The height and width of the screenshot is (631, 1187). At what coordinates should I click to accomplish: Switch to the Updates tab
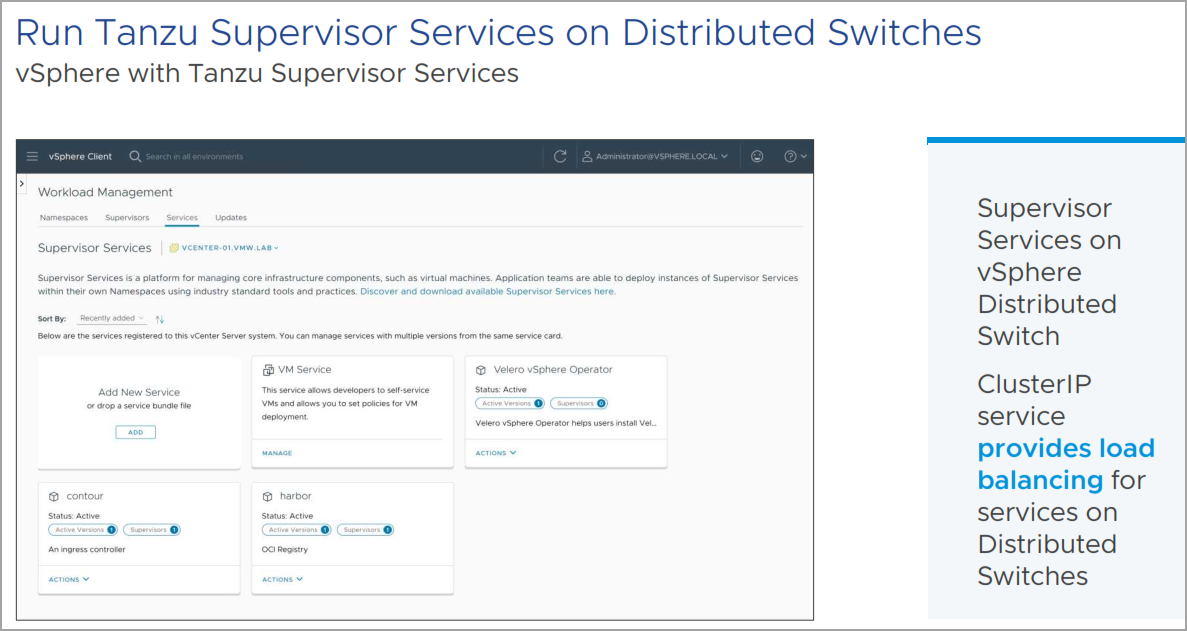tap(231, 218)
